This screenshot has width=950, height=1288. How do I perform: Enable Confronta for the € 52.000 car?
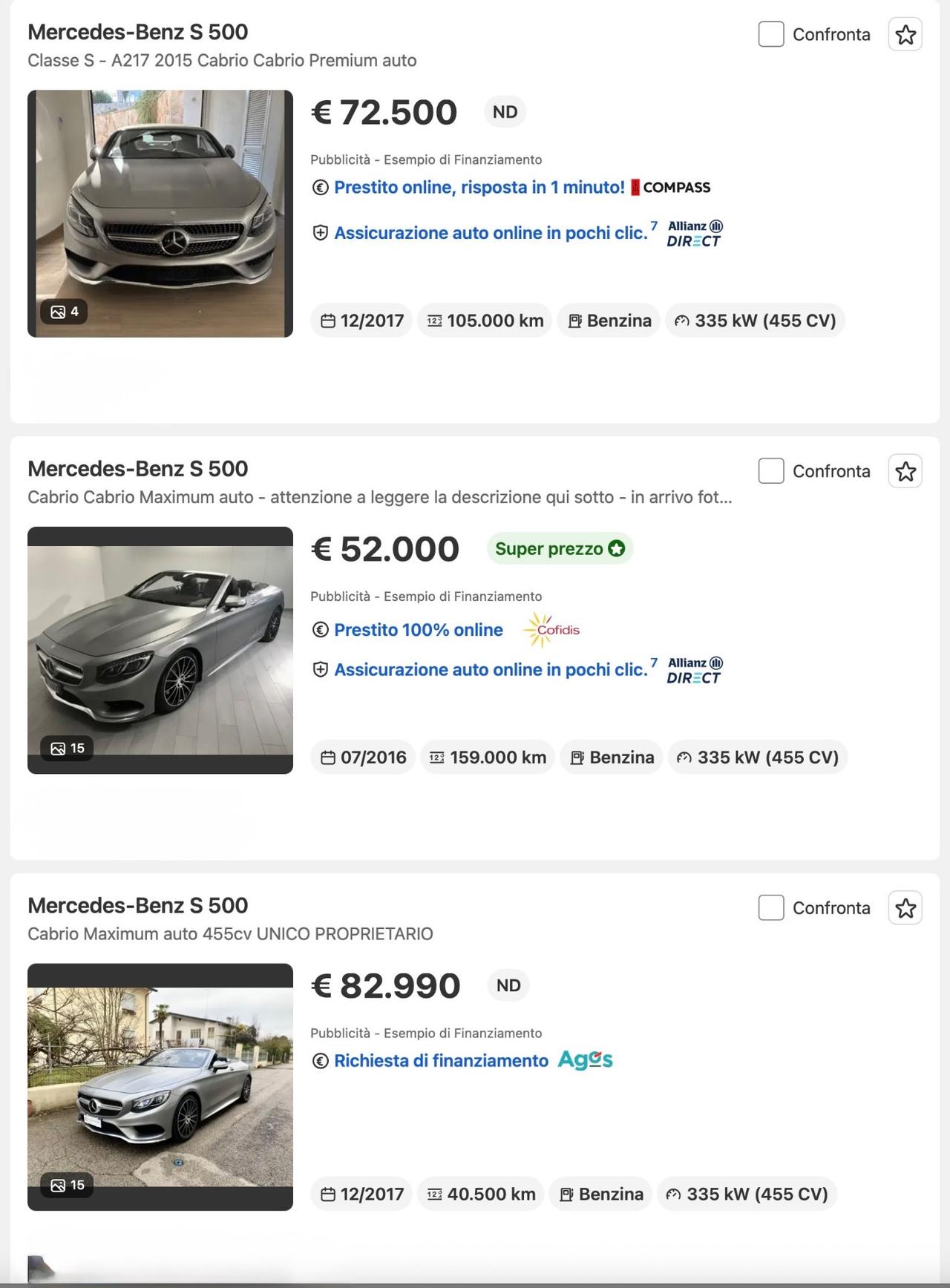pos(772,471)
